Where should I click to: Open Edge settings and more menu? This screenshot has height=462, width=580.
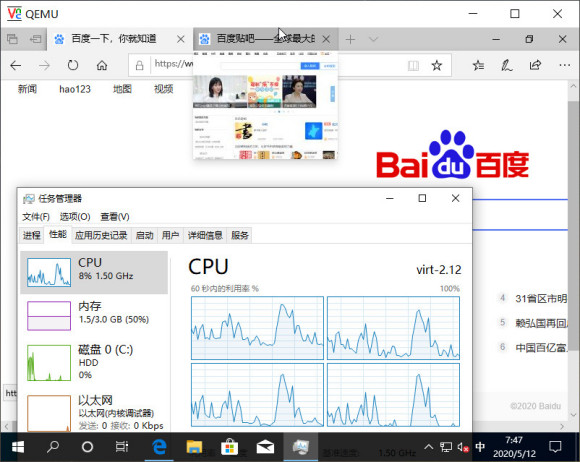(x=564, y=65)
